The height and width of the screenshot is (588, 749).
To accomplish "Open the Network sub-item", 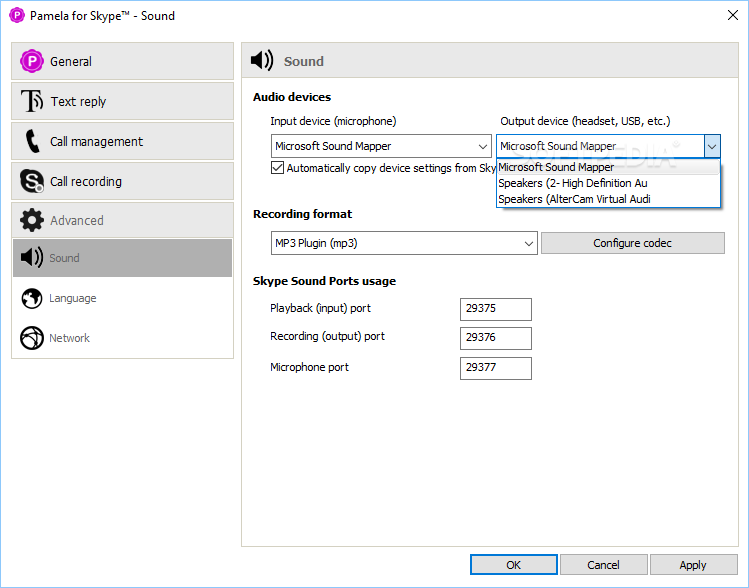I will [x=123, y=338].
